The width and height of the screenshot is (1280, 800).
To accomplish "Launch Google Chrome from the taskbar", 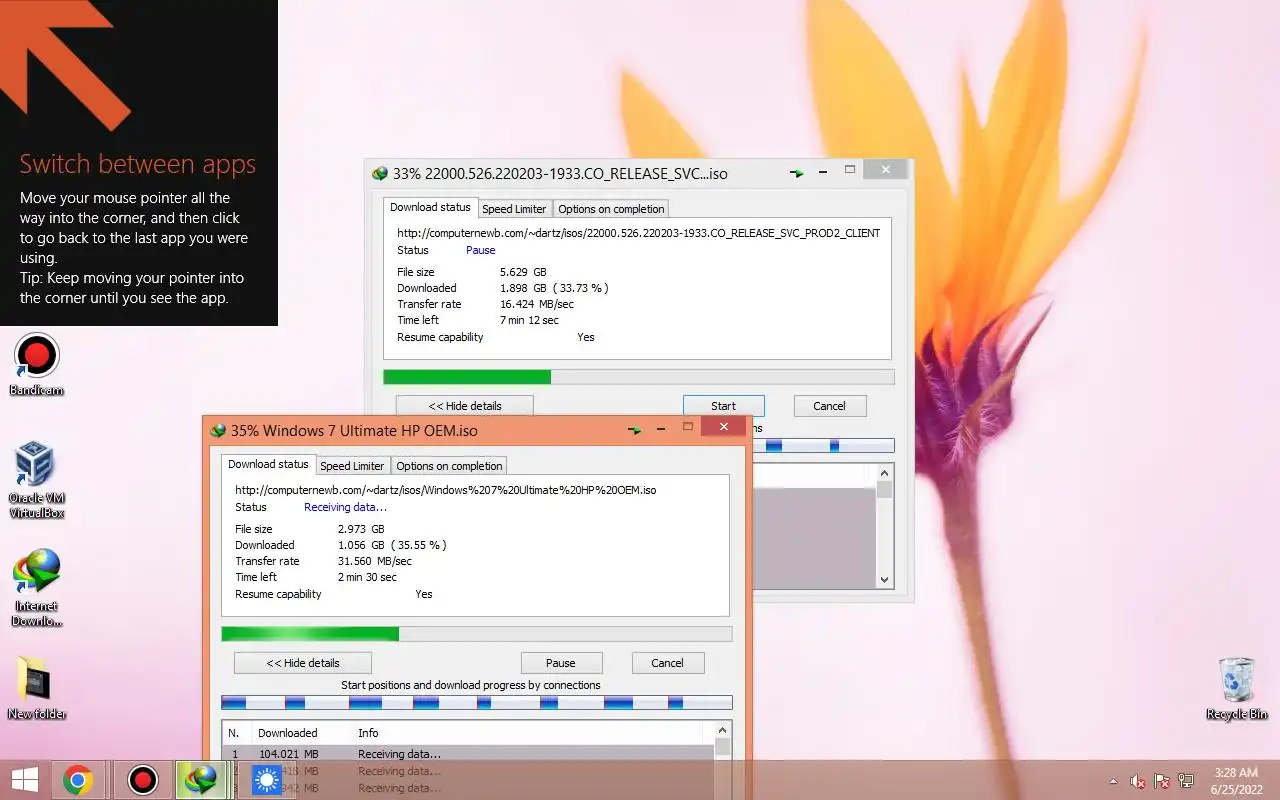I will tap(78, 780).
